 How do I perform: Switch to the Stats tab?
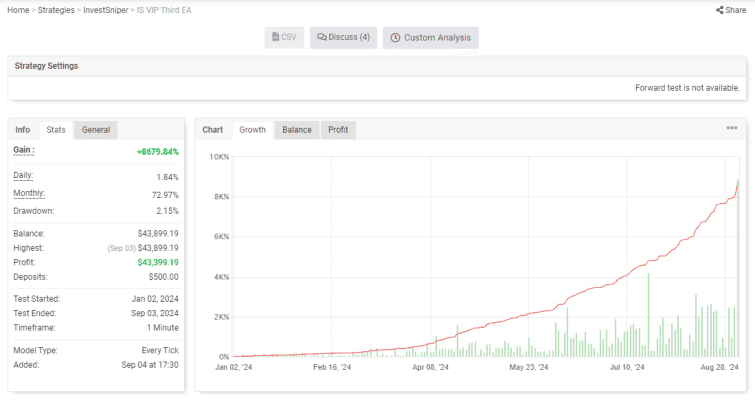[x=56, y=130]
